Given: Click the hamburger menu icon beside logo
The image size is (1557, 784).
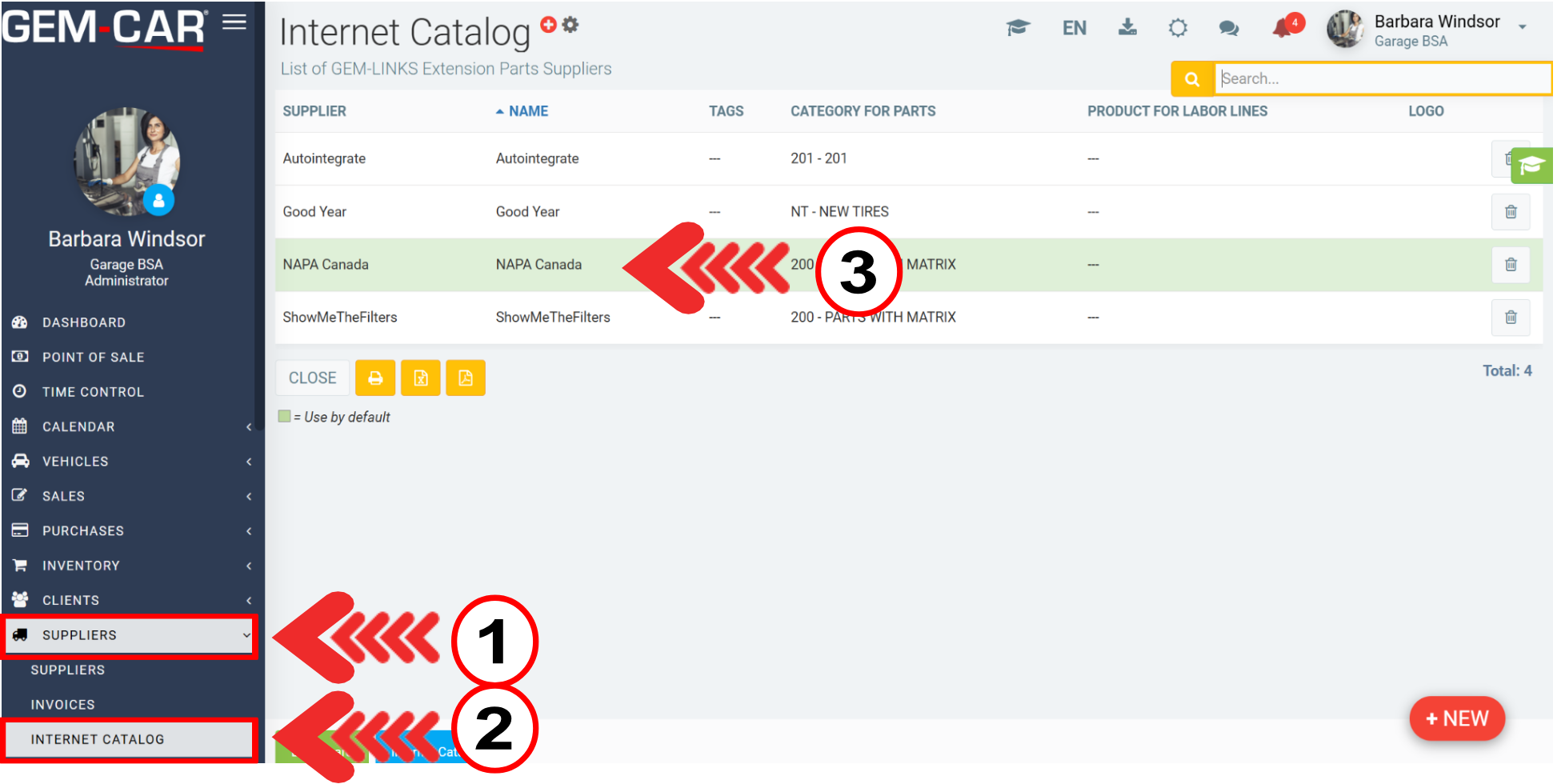Looking at the screenshot, I should (234, 22).
